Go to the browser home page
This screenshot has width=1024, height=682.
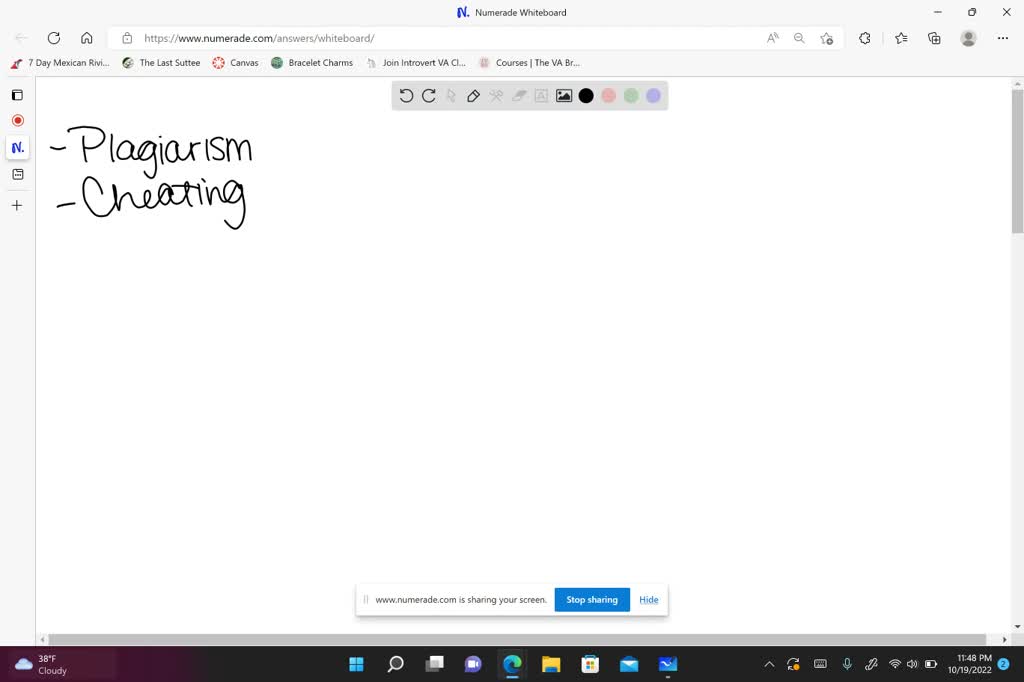pyautogui.click(x=86, y=38)
